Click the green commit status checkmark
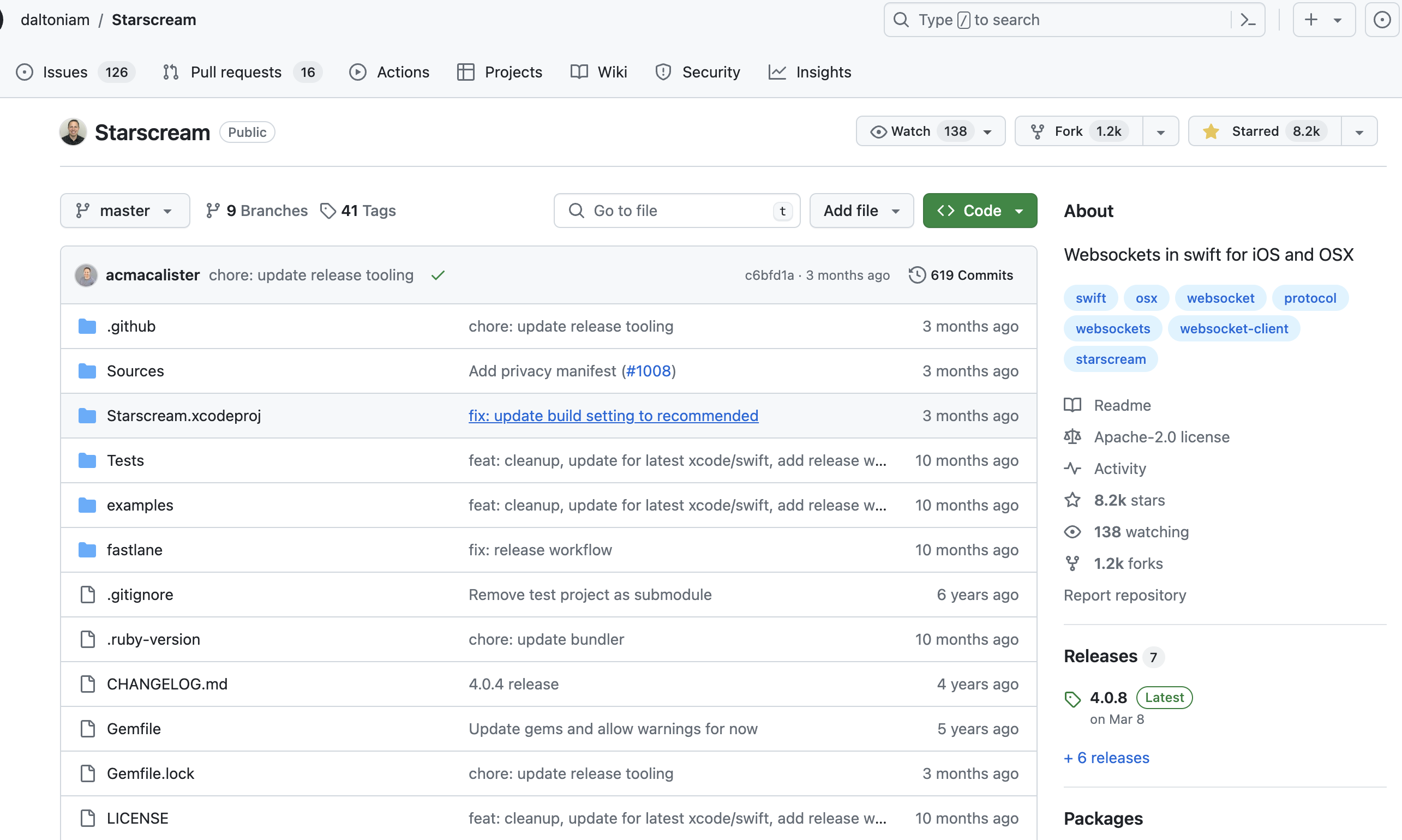The image size is (1402, 840). click(438, 275)
